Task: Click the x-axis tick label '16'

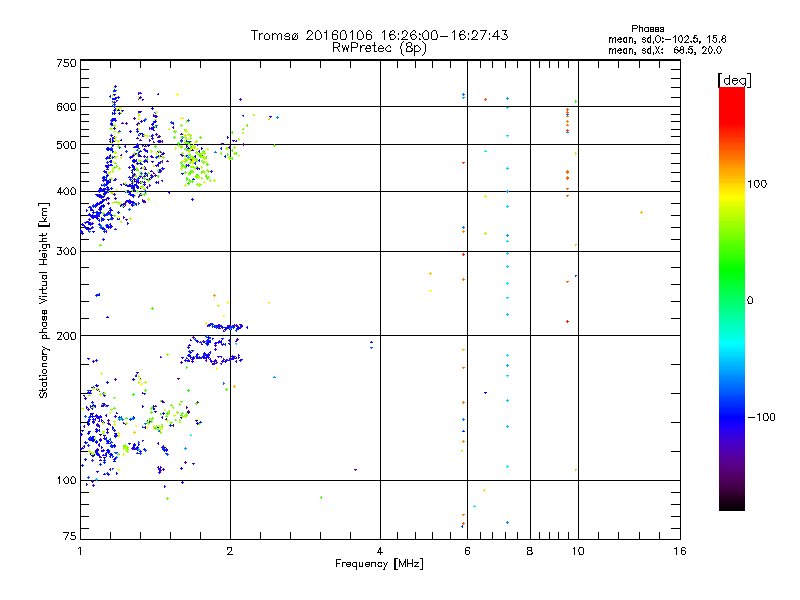Action: click(x=680, y=551)
